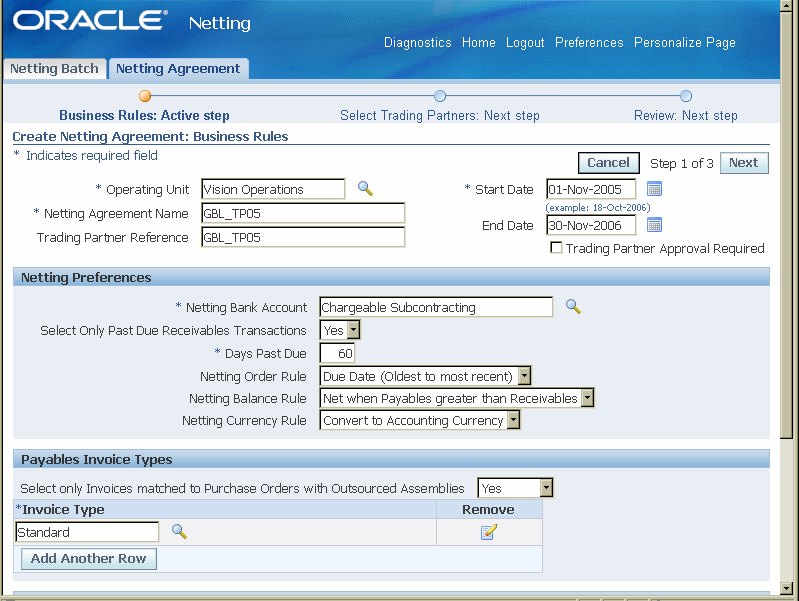This screenshot has width=799, height=601.
Task: Click the Next button
Action: pyautogui.click(x=744, y=163)
